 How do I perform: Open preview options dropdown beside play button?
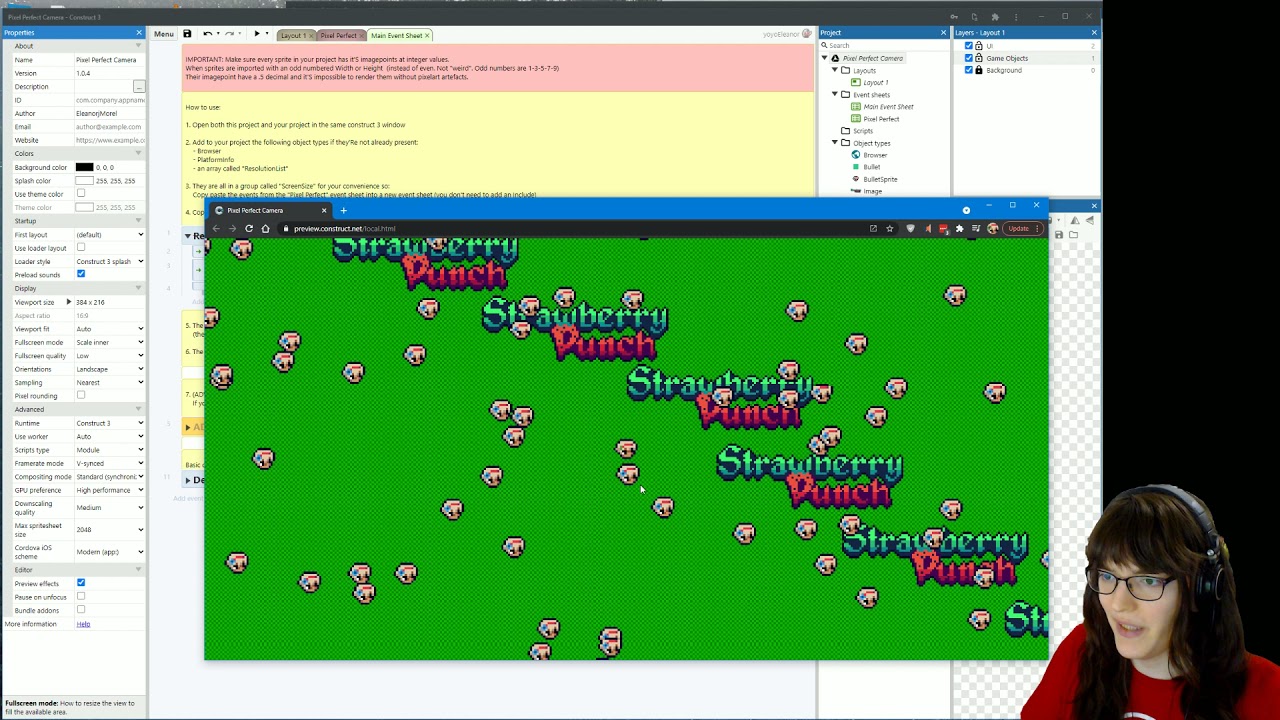pyautogui.click(x=267, y=34)
